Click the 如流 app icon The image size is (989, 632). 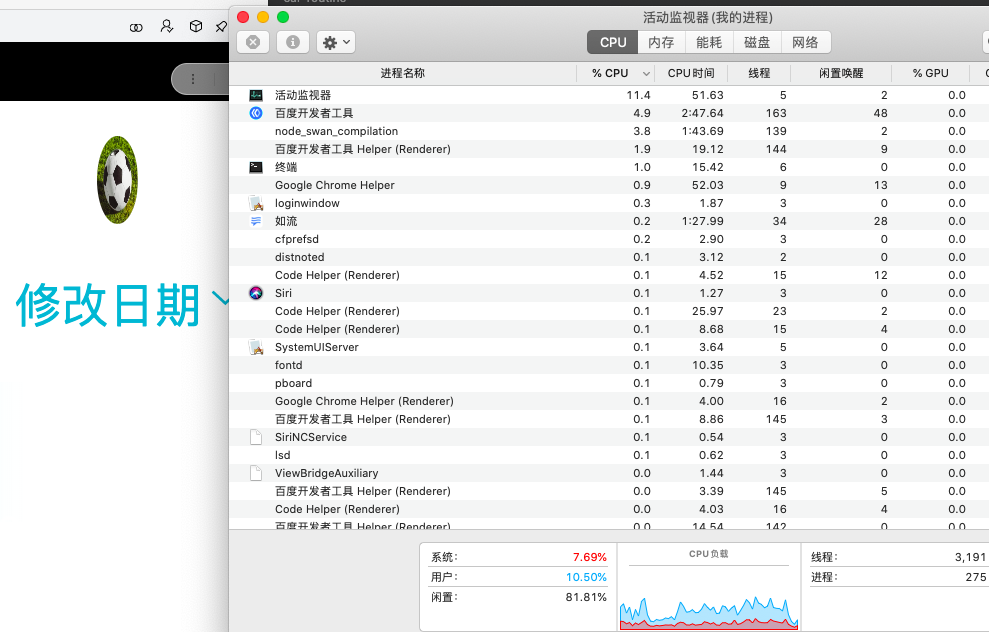point(255,221)
